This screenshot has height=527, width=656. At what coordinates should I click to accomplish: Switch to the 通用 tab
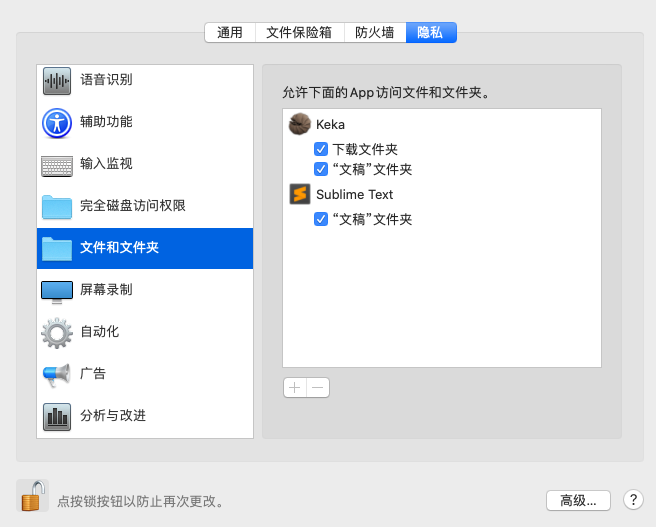click(230, 32)
